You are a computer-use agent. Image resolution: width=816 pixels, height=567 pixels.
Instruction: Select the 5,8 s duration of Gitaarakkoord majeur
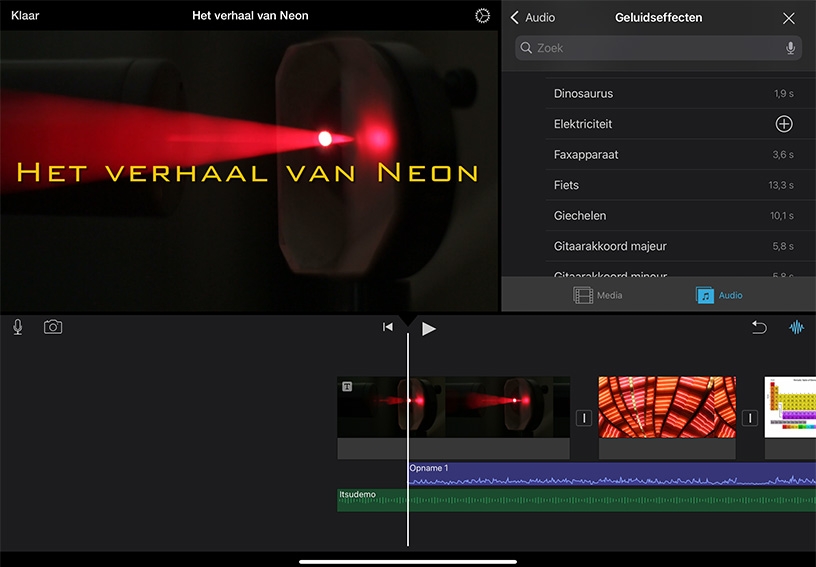click(783, 246)
